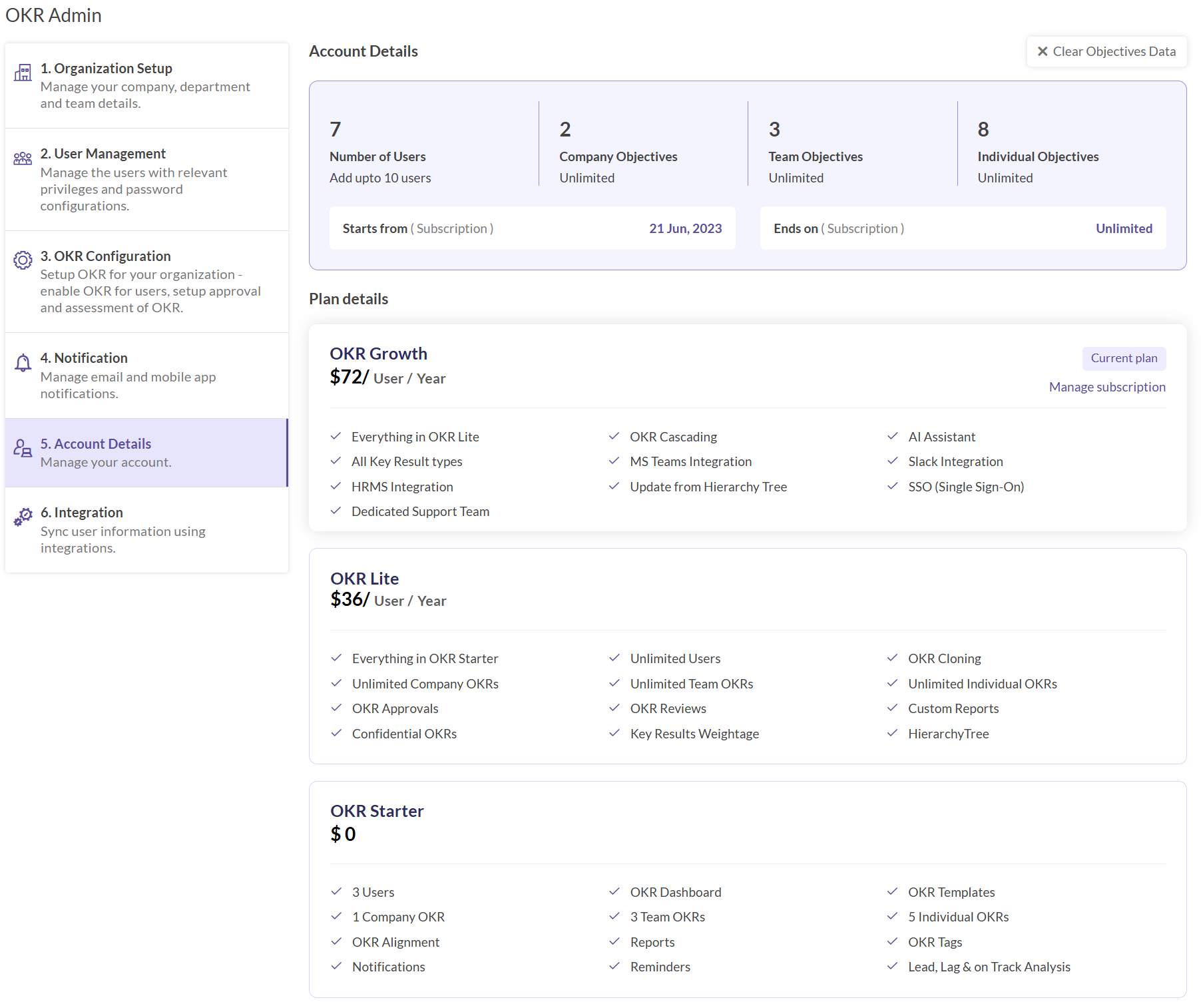The width and height of the screenshot is (1201, 1008).
Task: Click Individual Objectives label
Action: pyautogui.click(x=1038, y=156)
